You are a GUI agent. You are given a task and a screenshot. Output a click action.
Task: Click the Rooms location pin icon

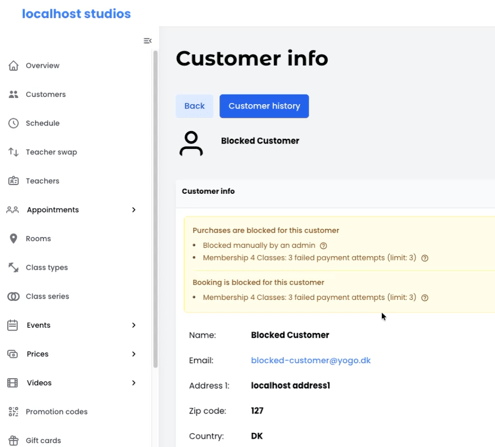[x=13, y=239]
